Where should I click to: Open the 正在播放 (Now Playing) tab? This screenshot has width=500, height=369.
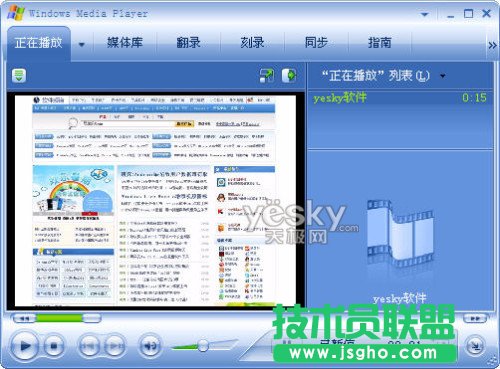coord(38,43)
